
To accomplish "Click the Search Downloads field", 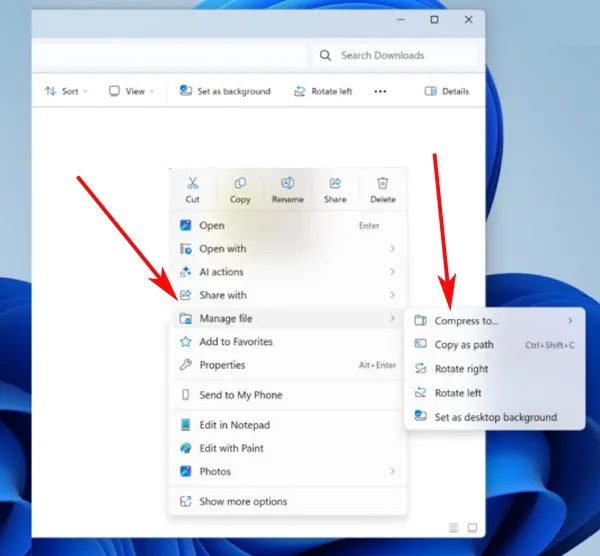I will point(395,55).
